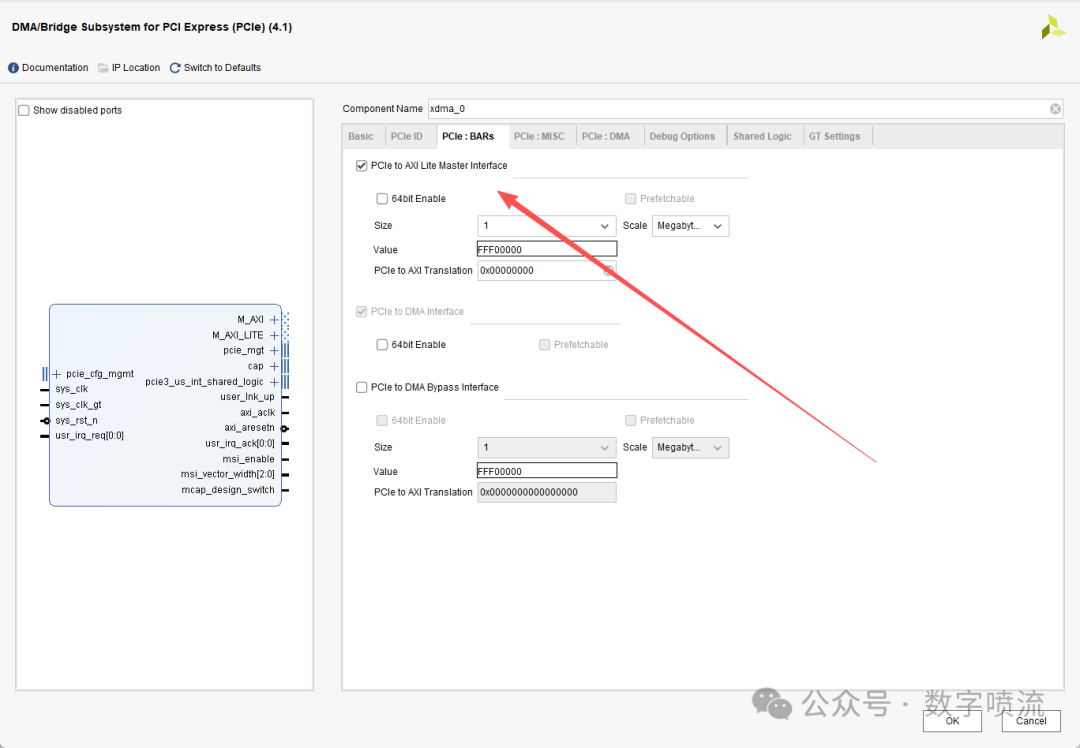
Task: Expand pcie3_us_int_shared_logic port plus icon
Action: point(274,382)
